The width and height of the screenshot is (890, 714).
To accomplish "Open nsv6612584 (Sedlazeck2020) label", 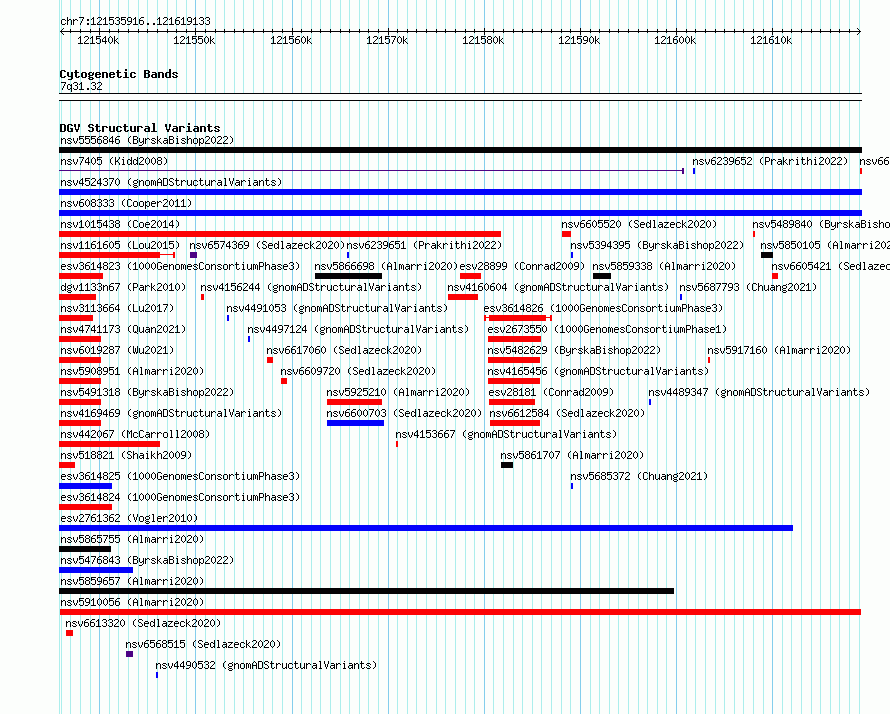I will tap(567, 413).
